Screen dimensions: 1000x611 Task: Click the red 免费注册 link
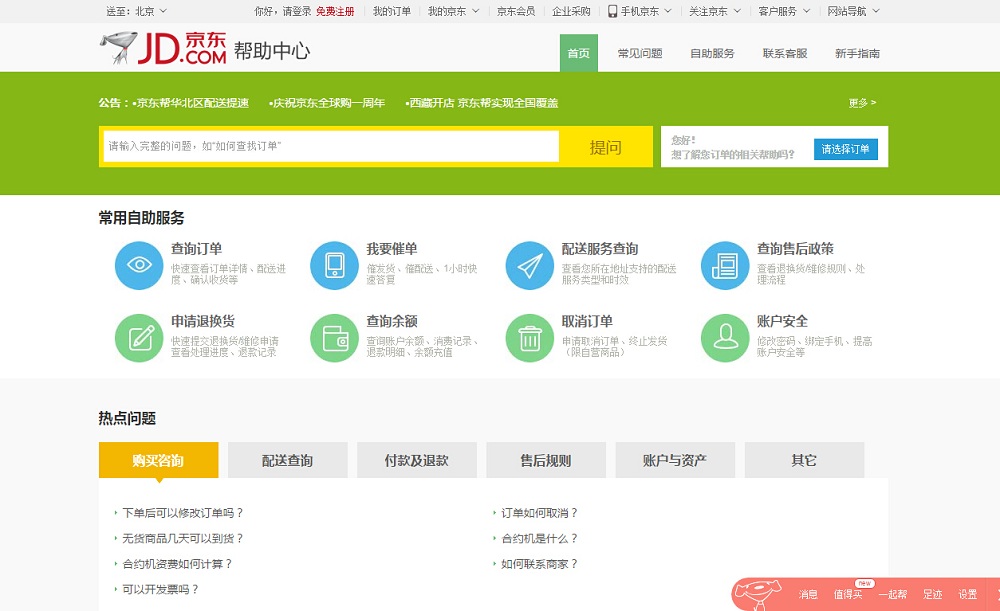335,11
